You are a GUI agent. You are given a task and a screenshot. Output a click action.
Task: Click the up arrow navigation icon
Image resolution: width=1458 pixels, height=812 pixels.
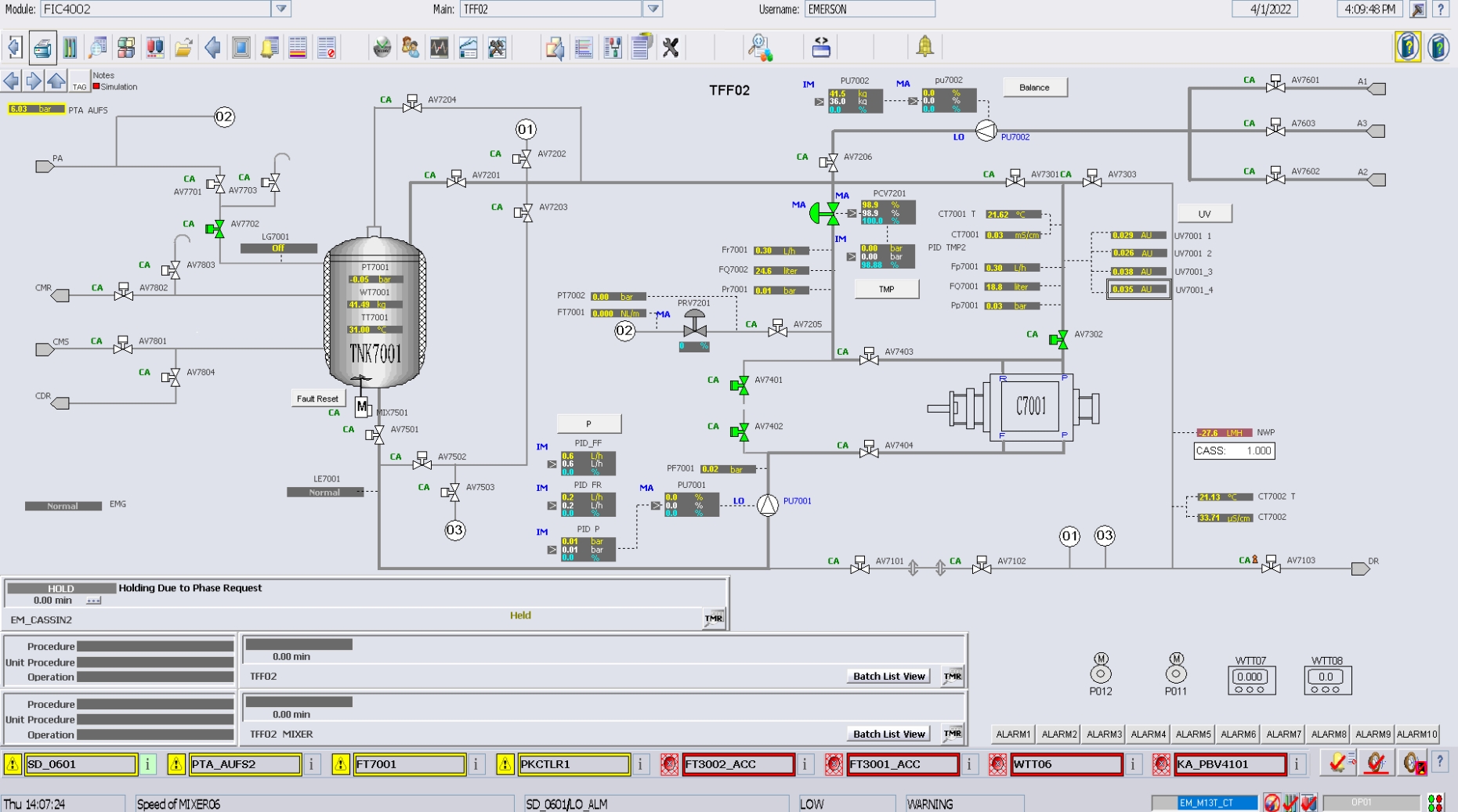click(x=56, y=81)
